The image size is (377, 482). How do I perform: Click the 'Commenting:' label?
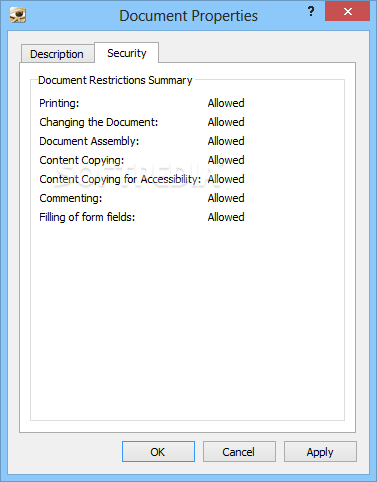(x=71, y=198)
